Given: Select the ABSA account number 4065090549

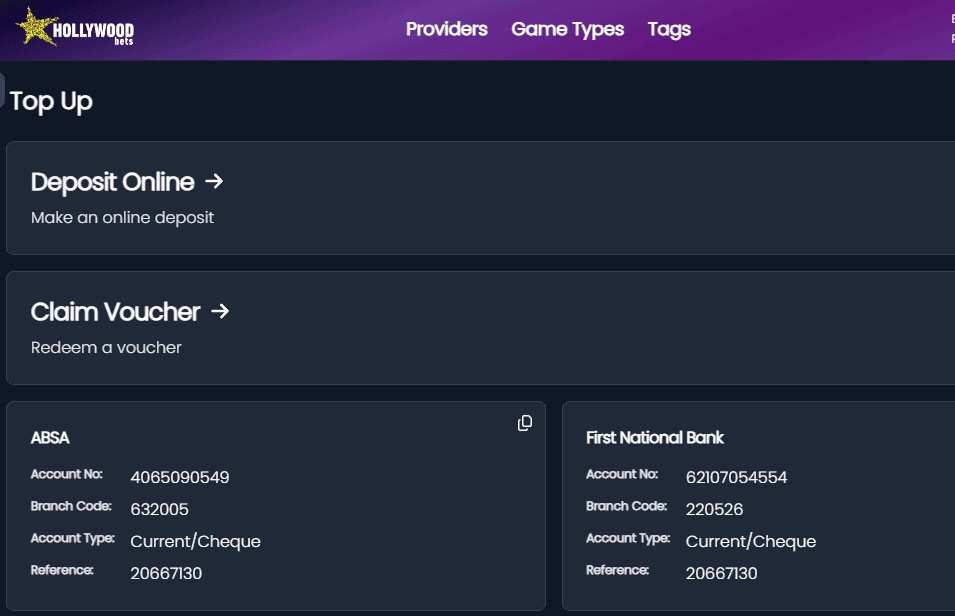Looking at the screenshot, I should pyautogui.click(x=180, y=477).
